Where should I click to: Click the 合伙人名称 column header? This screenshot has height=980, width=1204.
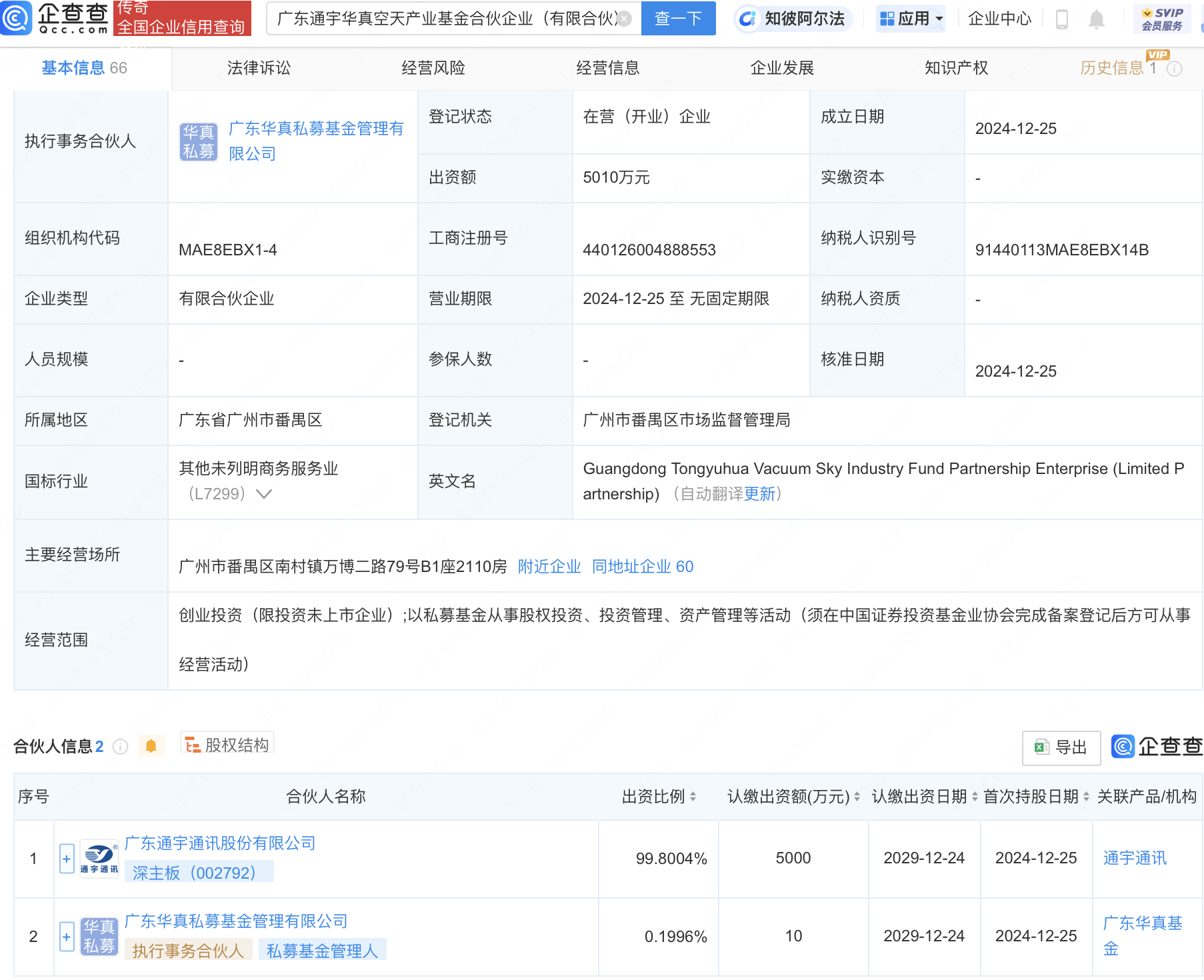coord(326,797)
